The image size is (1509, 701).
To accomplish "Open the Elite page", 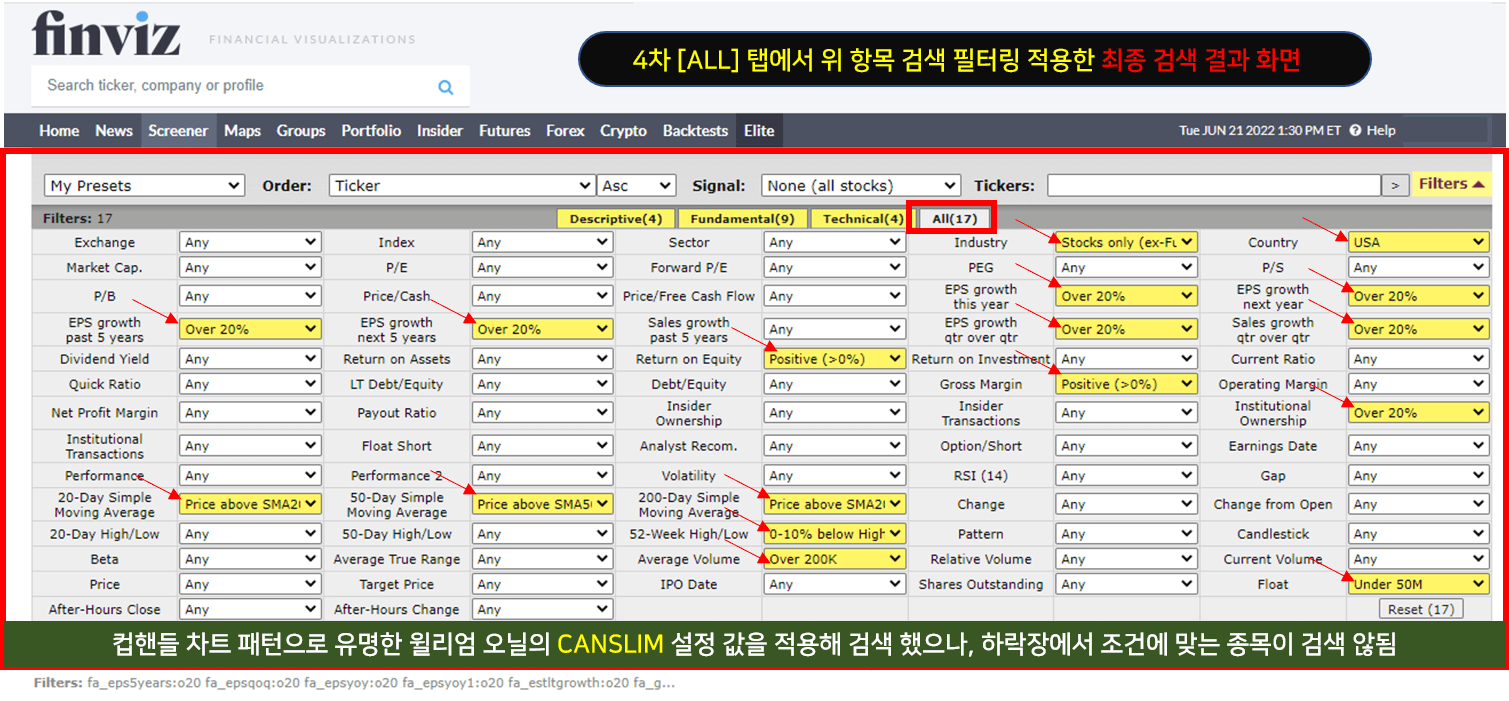I will click(x=759, y=131).
